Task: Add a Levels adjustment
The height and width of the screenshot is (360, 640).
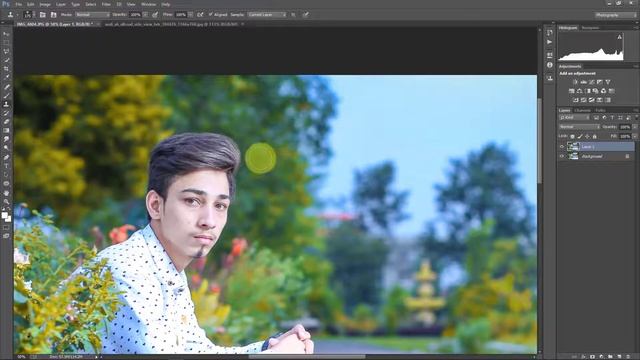Action: coord(584,82)
